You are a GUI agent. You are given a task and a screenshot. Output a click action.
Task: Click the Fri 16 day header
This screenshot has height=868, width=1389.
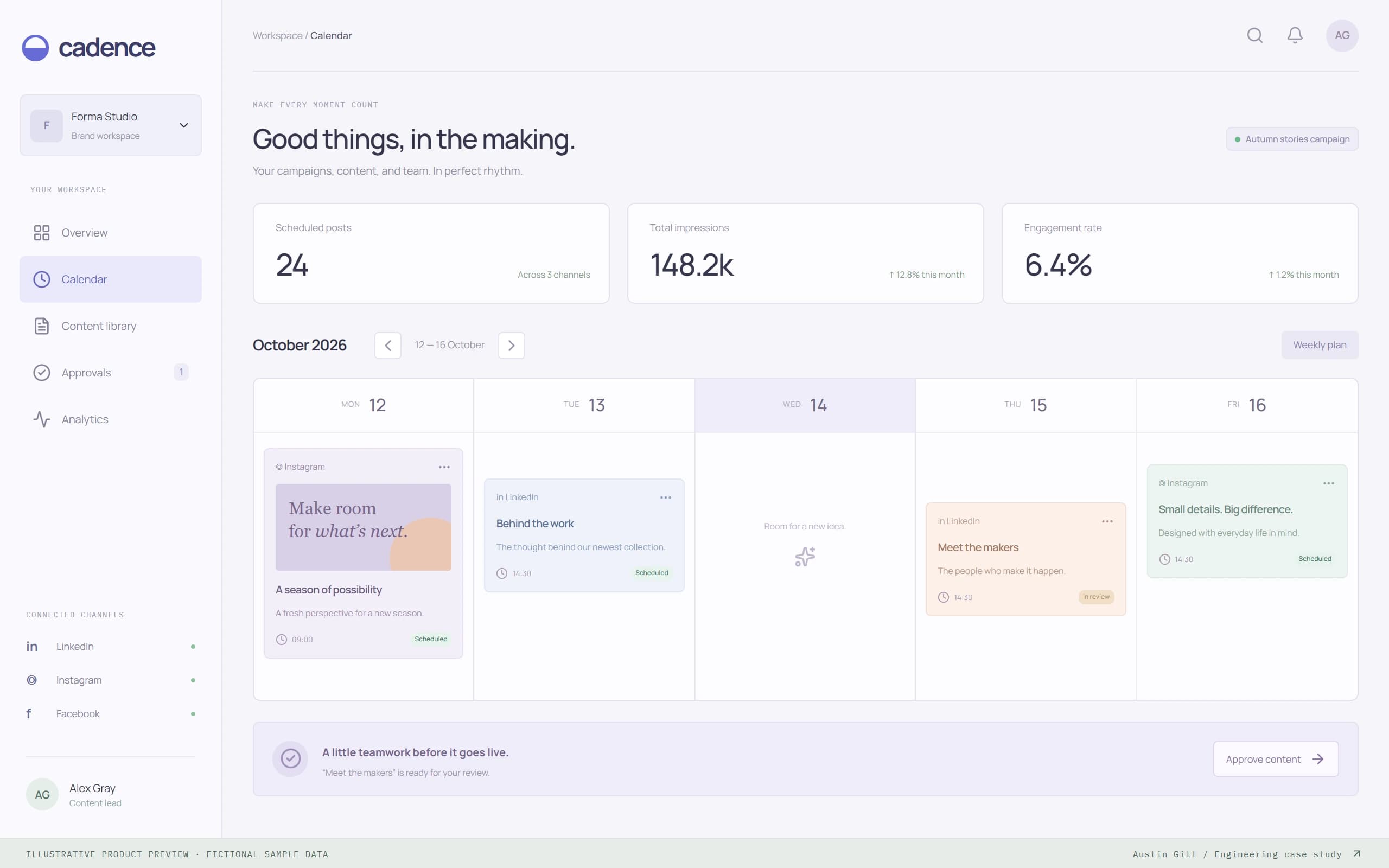pyautogui.click(x=1247, y=405)
